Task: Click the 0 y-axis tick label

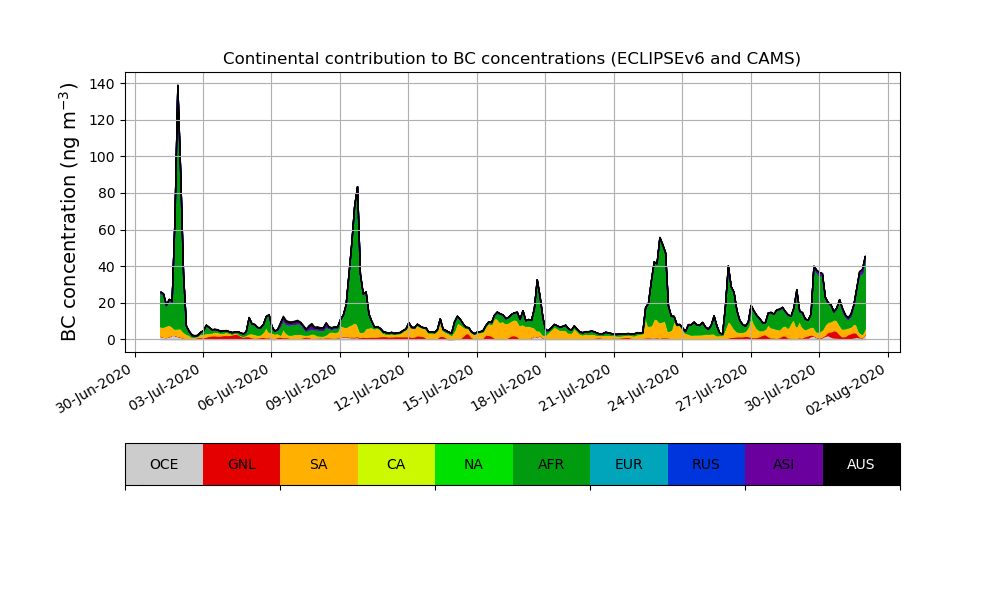Action: [112, 340]
